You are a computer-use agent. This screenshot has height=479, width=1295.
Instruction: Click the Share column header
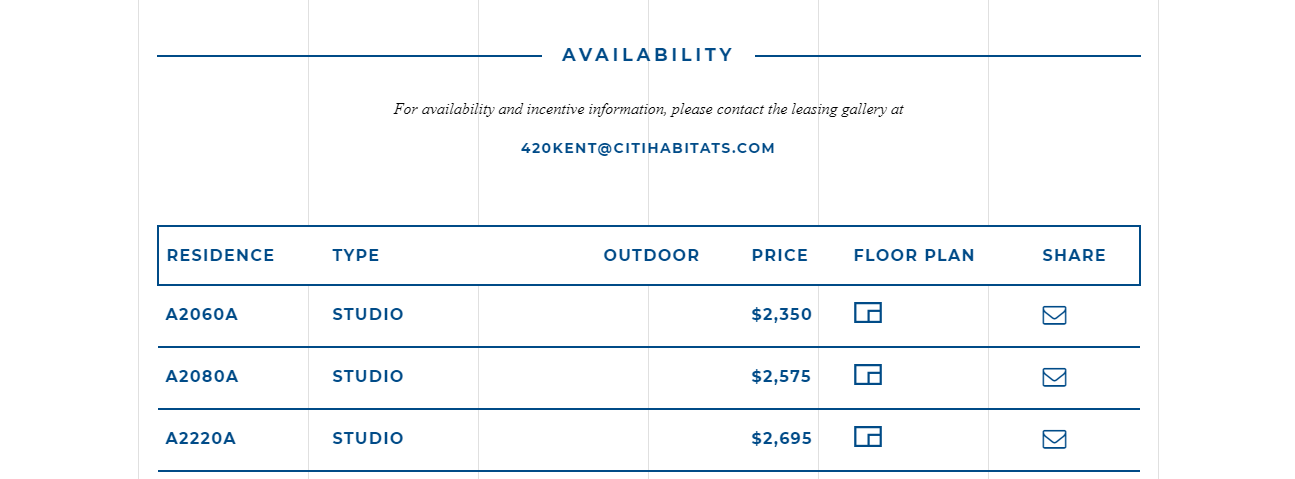(x=1074, y=255)
